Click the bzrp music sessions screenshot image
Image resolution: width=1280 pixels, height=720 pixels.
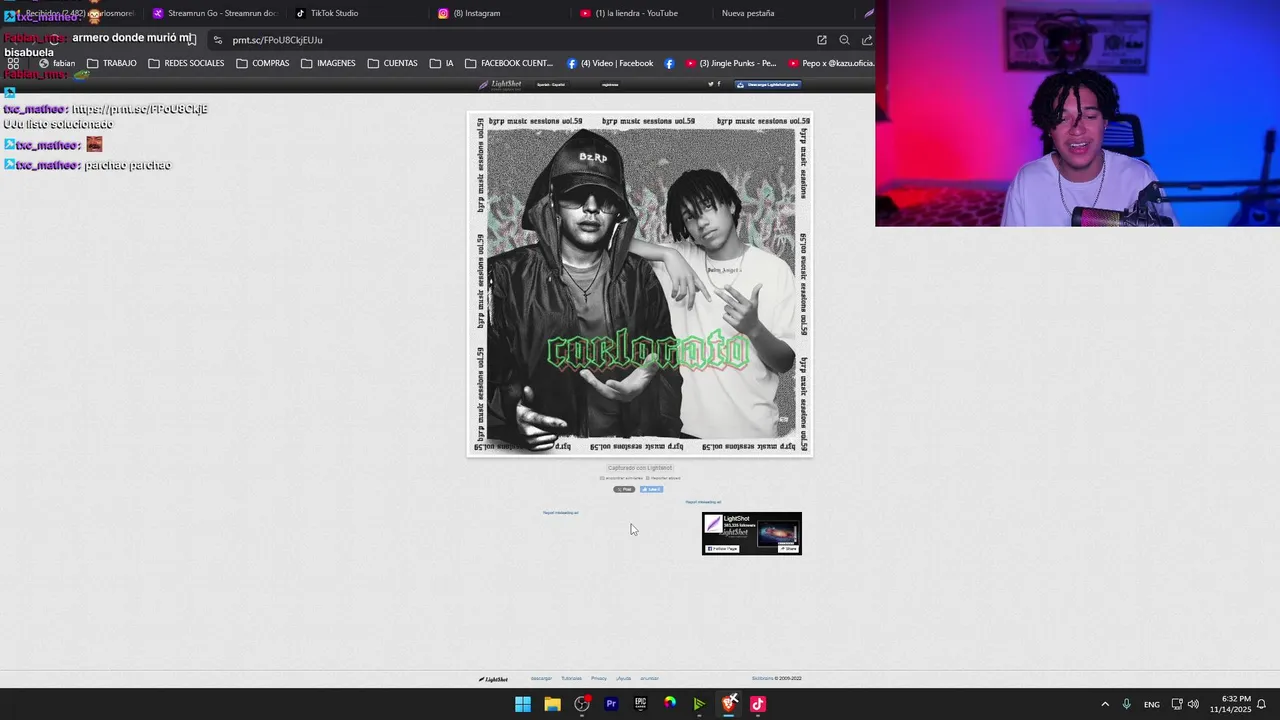[640, 284]
